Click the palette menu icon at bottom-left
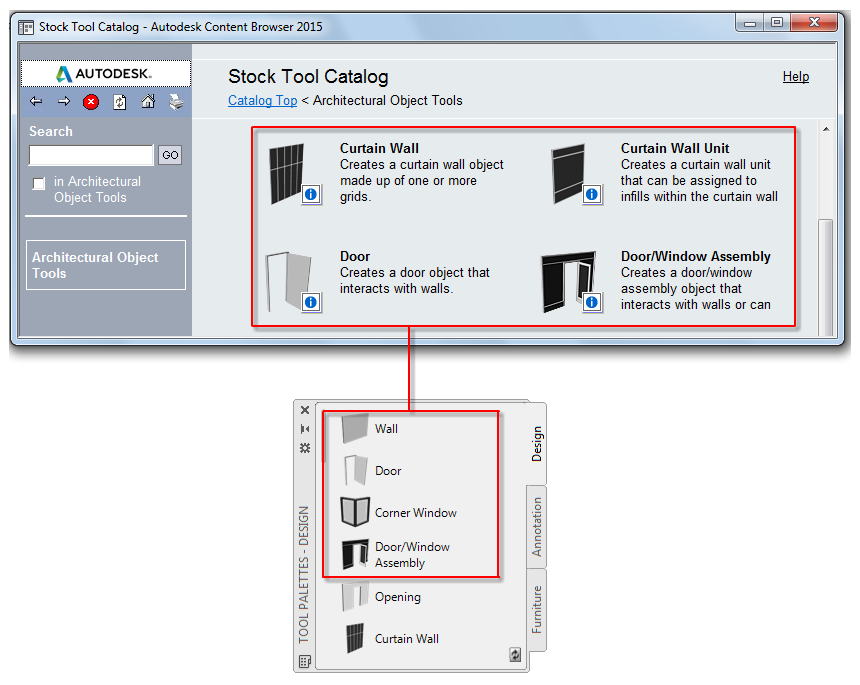The image size is (860, 685). coord(305,661)
